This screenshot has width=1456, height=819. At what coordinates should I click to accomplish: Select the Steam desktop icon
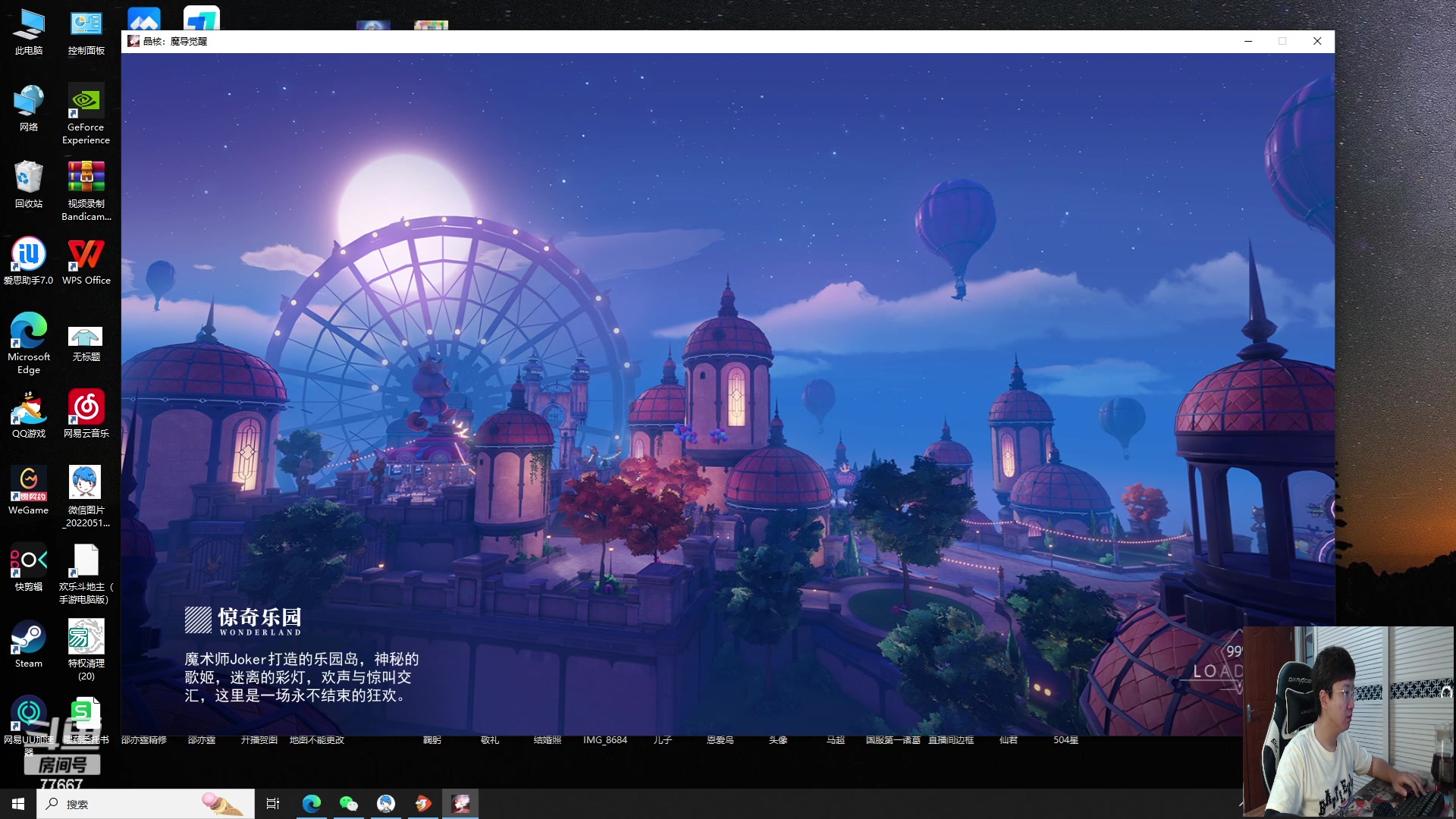29,645
